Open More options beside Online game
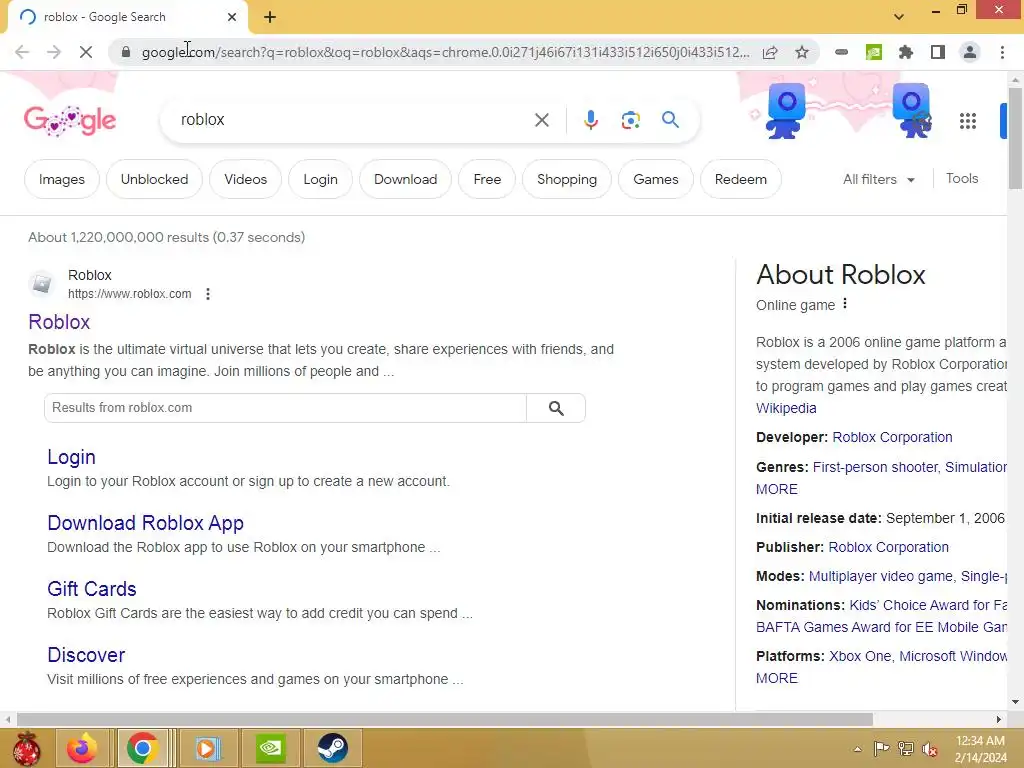Viewport: 1024px width, 768px height. click(x=845, y=304)
